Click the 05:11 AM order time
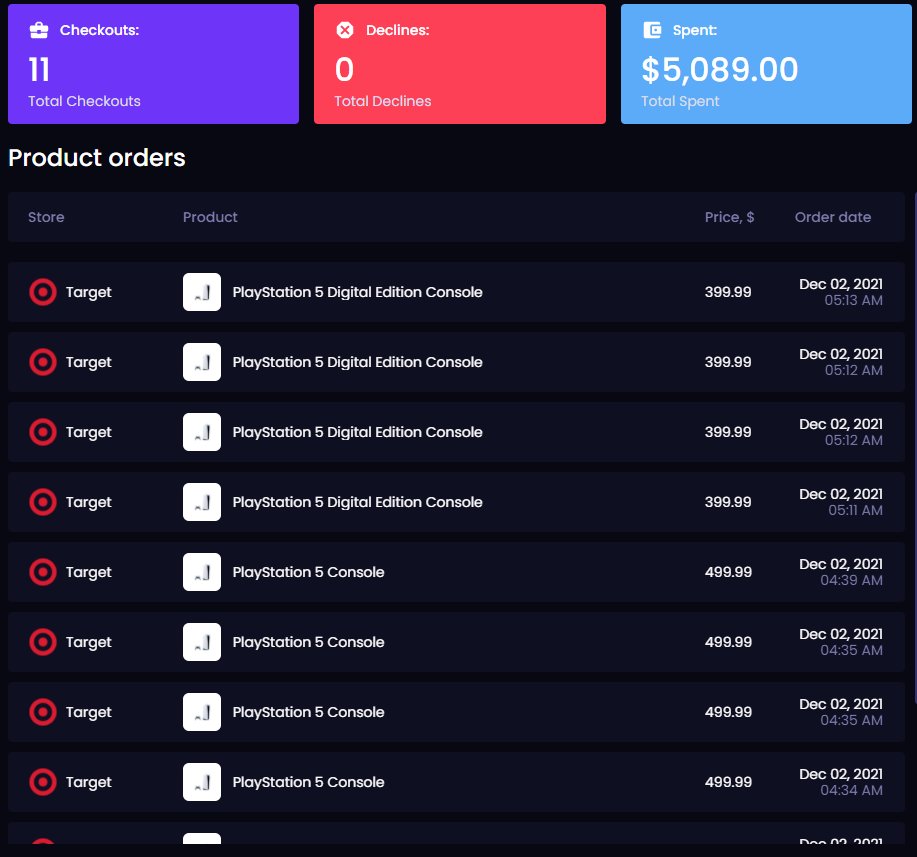 click(x=855, y=511)
